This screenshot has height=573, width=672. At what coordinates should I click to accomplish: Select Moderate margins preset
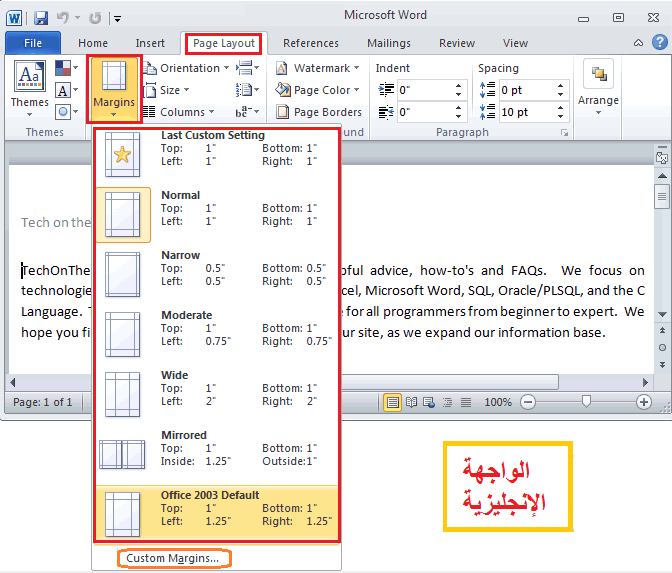pos(217,334)
